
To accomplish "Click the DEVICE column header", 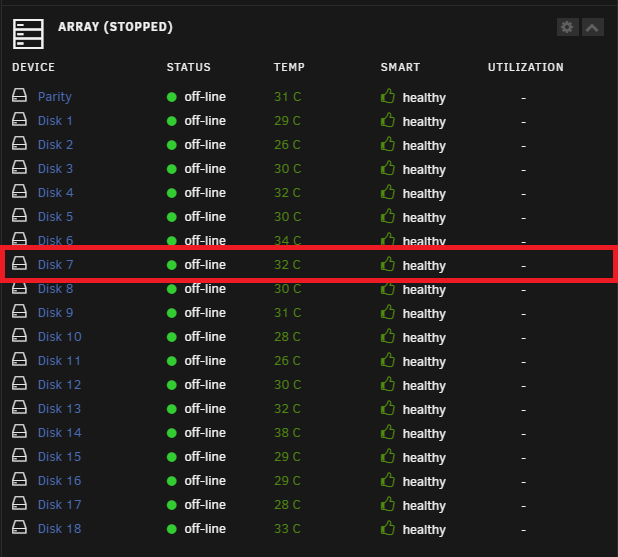I will point(34,67).
